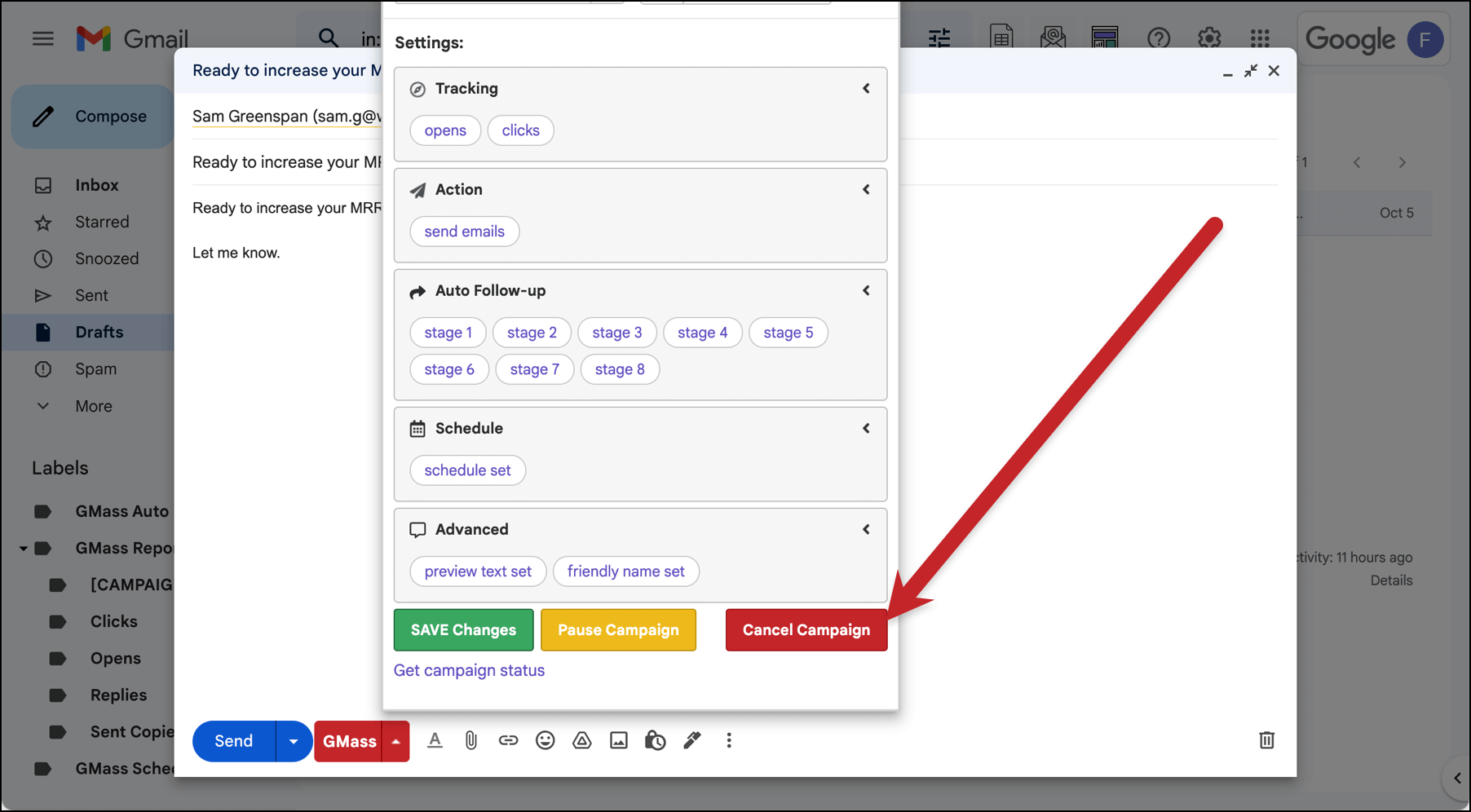Screen dimensions: 1471x812
Task: Show the side panel arrow
Action: pos(1457,778)
